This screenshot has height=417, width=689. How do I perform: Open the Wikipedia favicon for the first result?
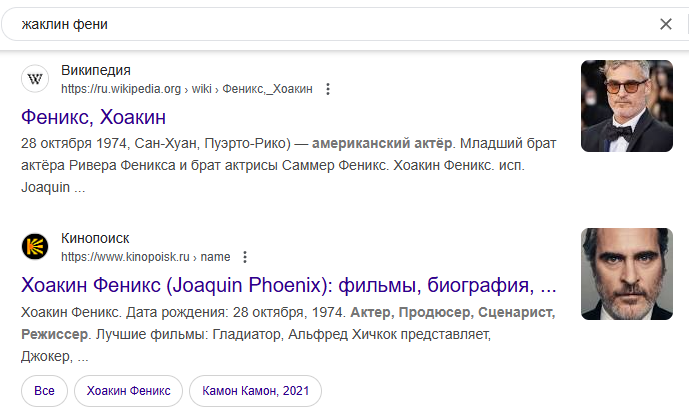pos(35,79)
